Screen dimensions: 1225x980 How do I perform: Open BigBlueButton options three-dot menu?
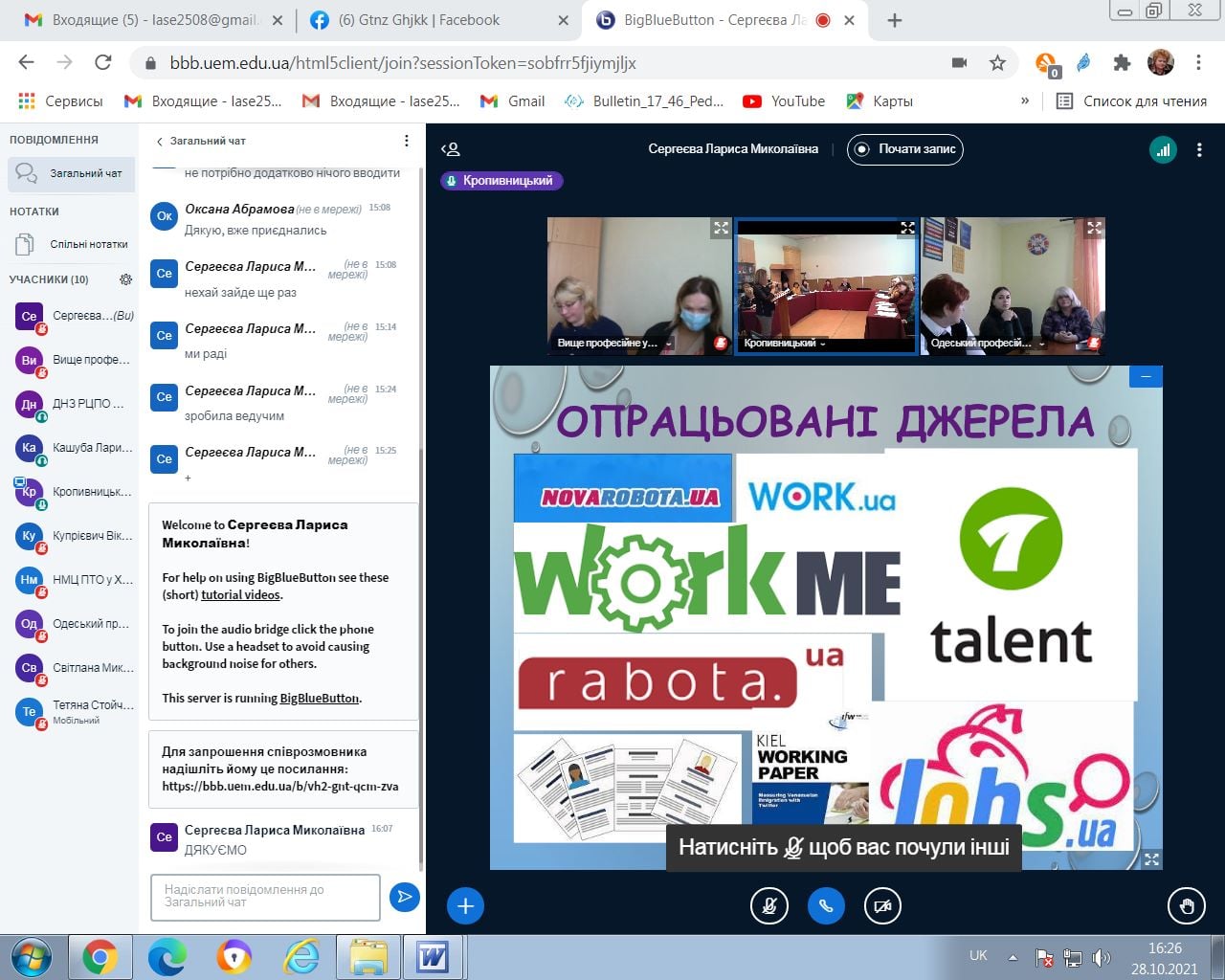[x=1199, y=149]
